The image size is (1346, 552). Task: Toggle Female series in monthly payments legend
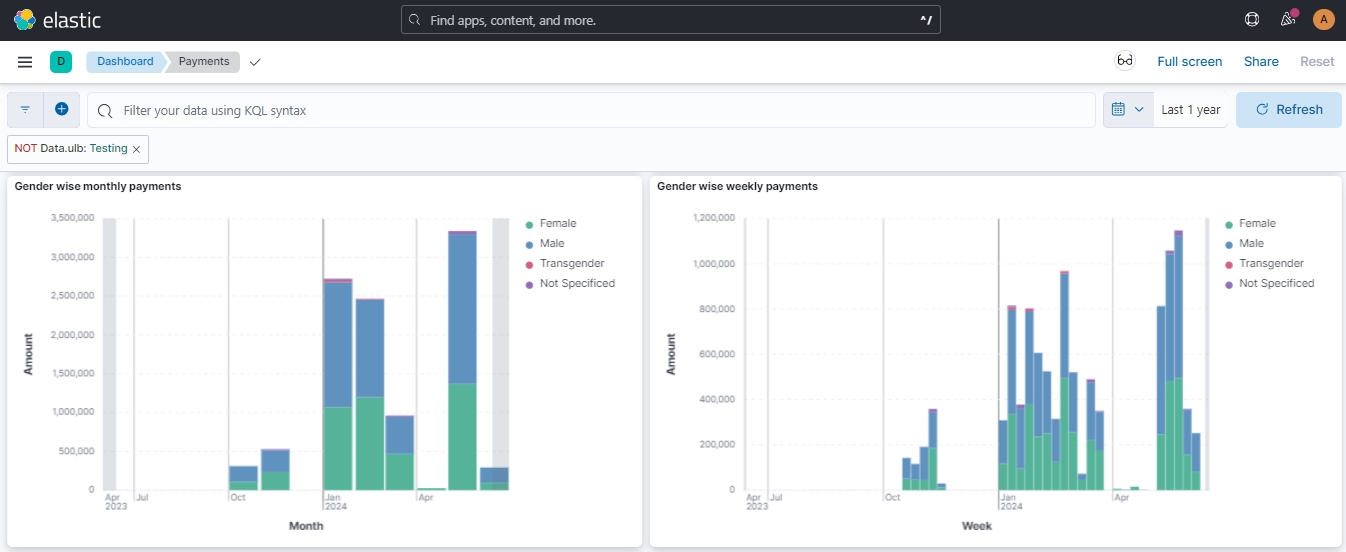(557, 223)
